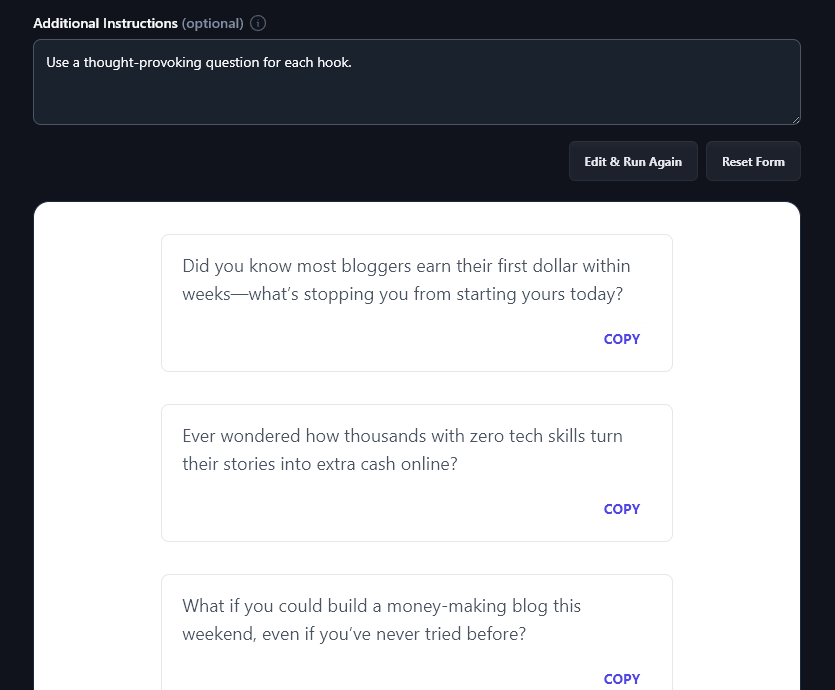
Task: Grab the textarea resize handle corner
Action: pos(795,119)
